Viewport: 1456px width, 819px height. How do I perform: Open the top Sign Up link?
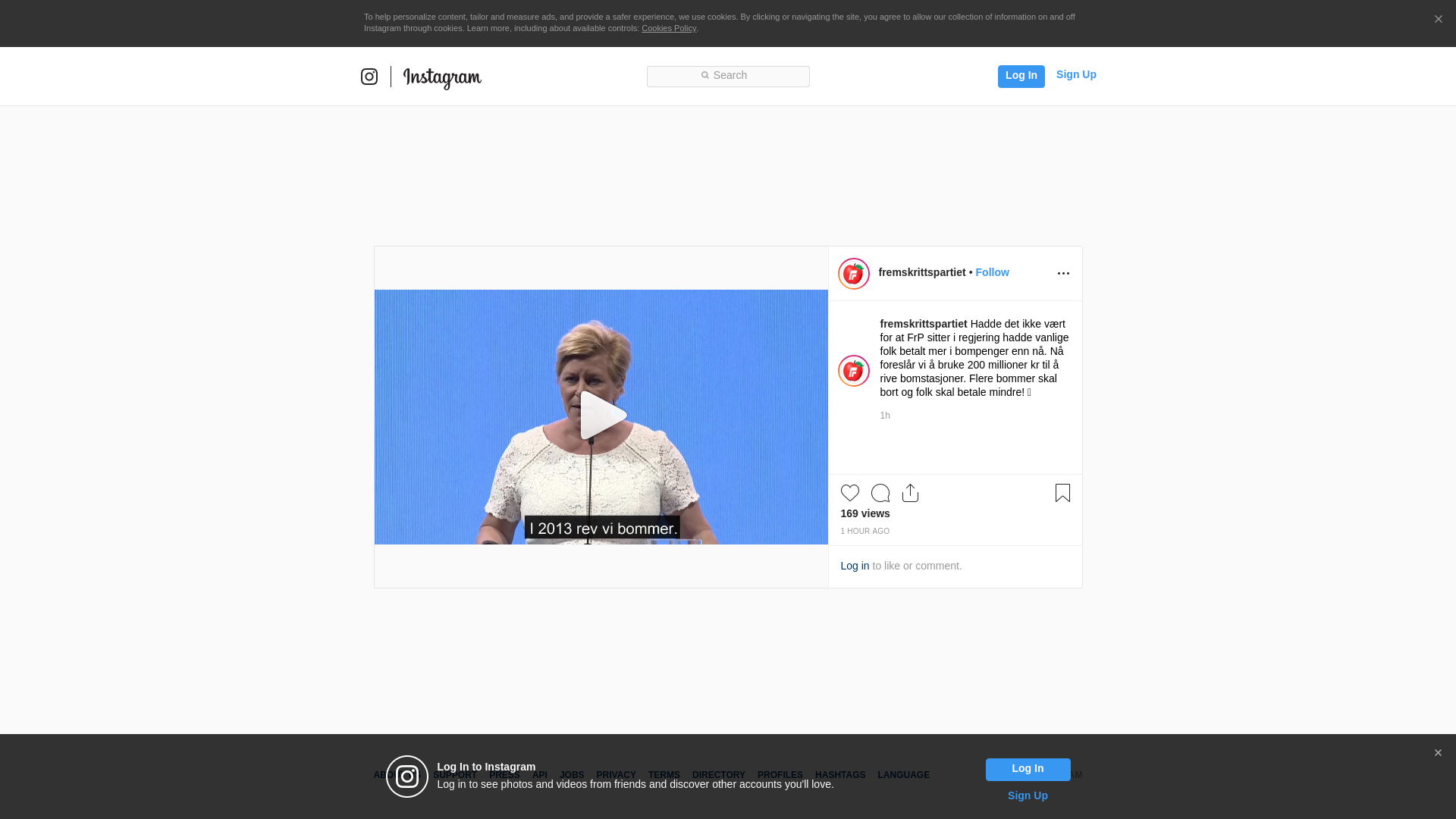click(x=1076, y=74)
